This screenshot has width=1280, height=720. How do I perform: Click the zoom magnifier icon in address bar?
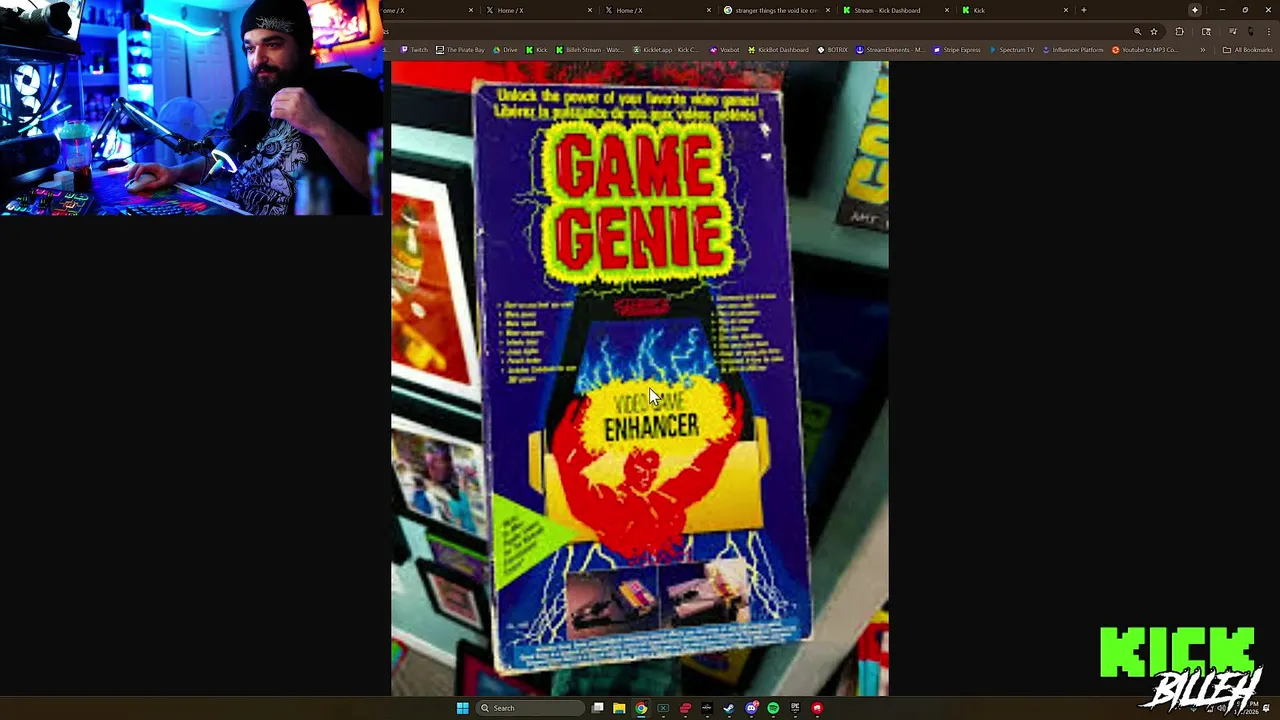coord(1137,31)
